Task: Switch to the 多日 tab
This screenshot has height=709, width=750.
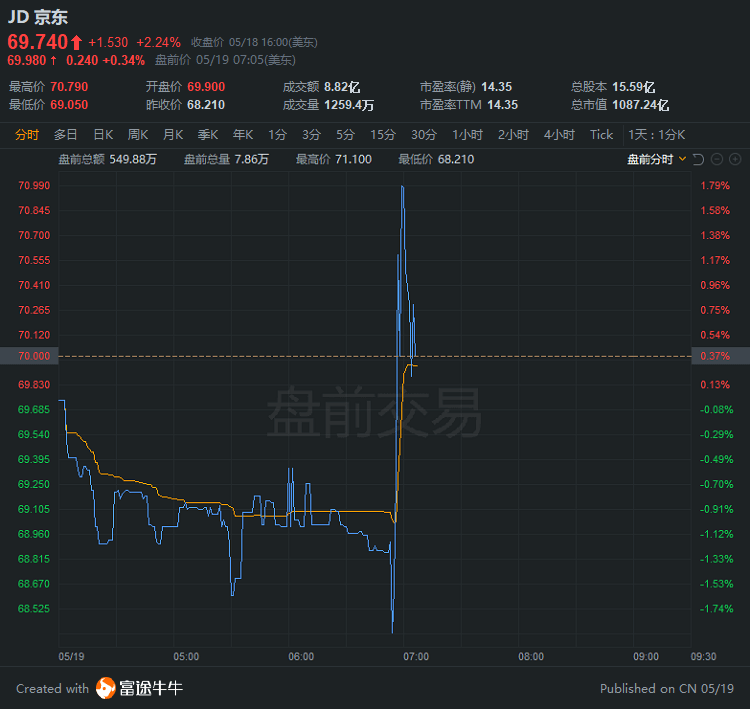Action: pyautogui.click(x=66, y=135)
